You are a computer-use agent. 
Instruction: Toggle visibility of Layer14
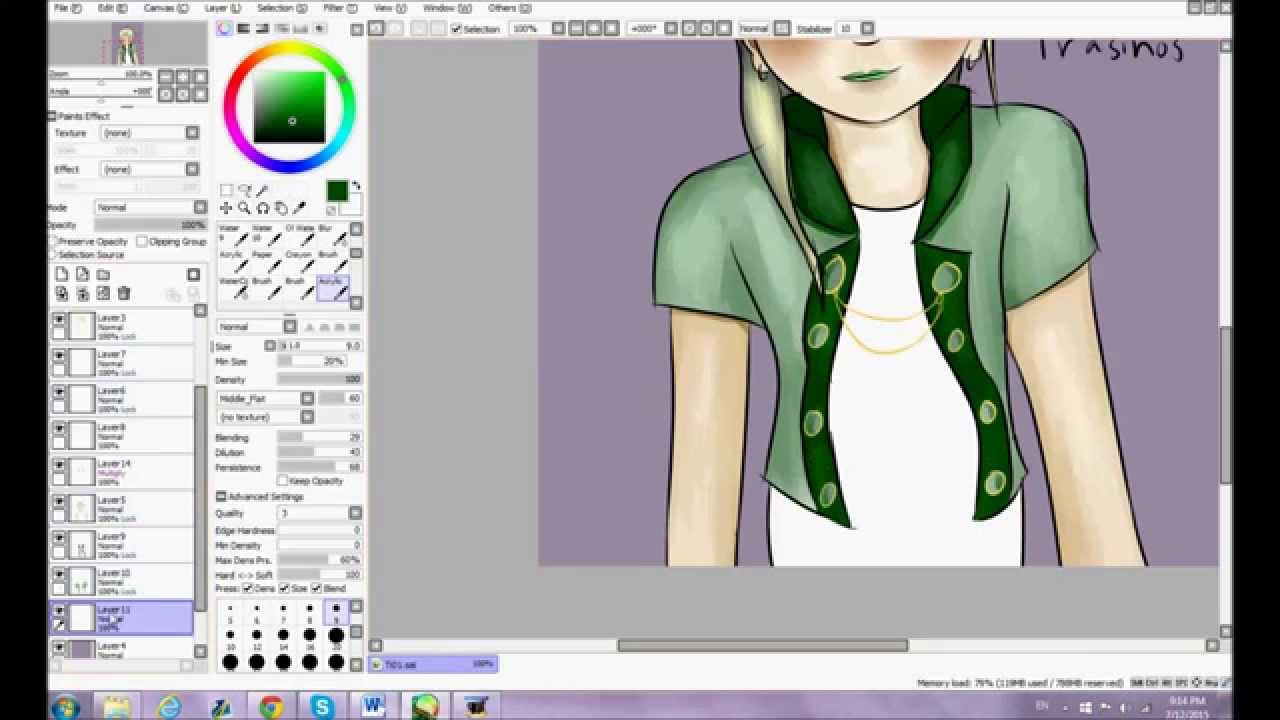tap(59, 466)
